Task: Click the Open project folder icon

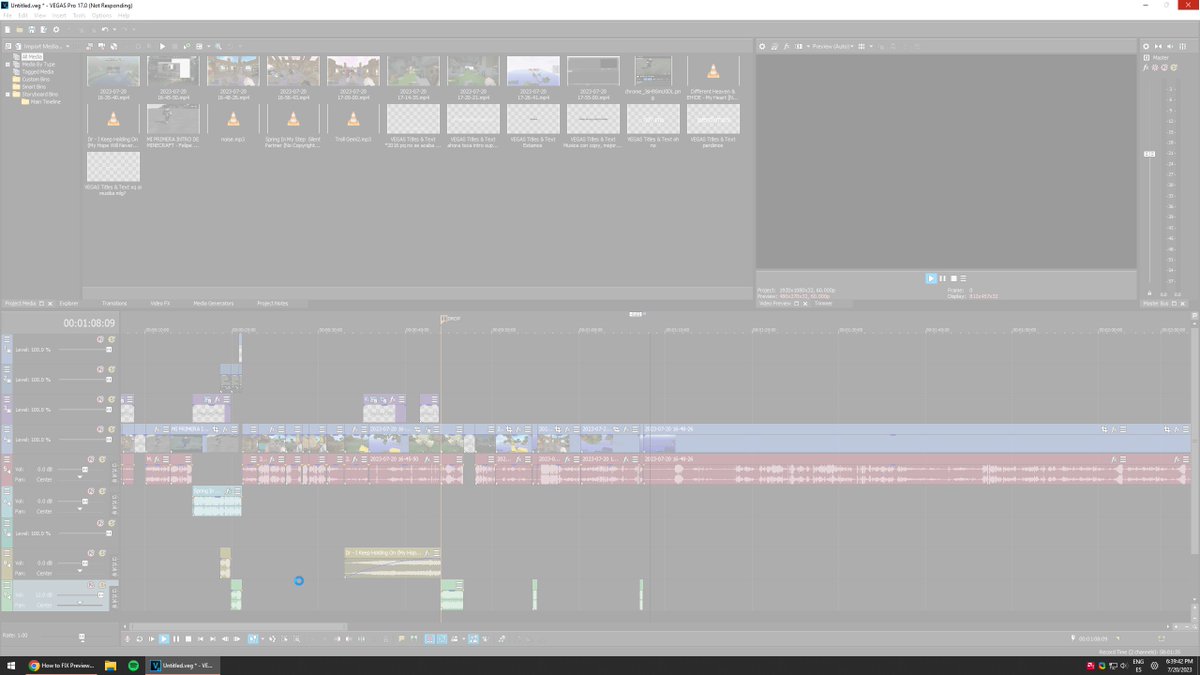Action: [x=19, y=30]
